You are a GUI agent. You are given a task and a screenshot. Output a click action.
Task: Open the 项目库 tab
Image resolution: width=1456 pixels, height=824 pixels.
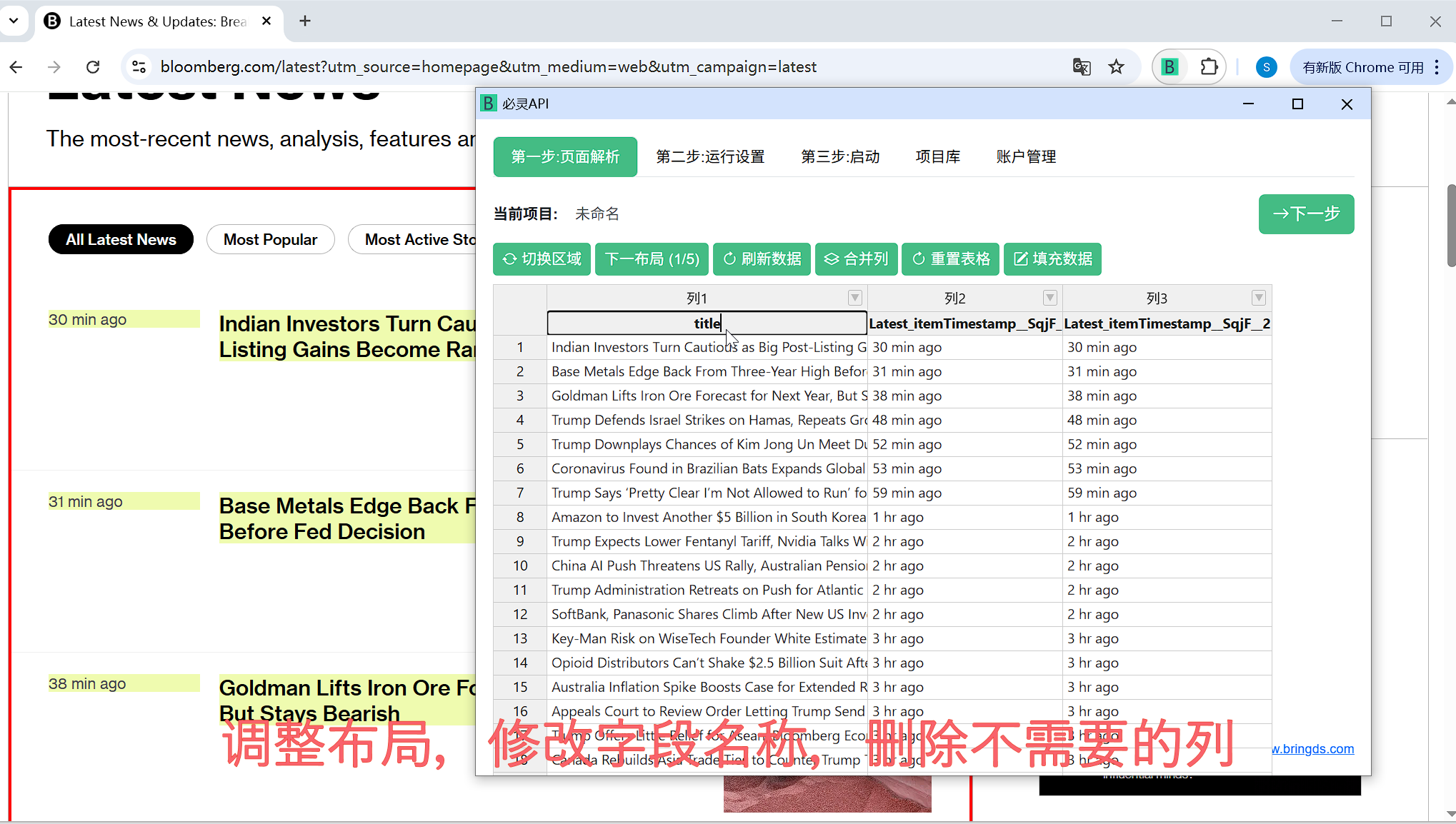pyautogui.click(x=937, y=157)
